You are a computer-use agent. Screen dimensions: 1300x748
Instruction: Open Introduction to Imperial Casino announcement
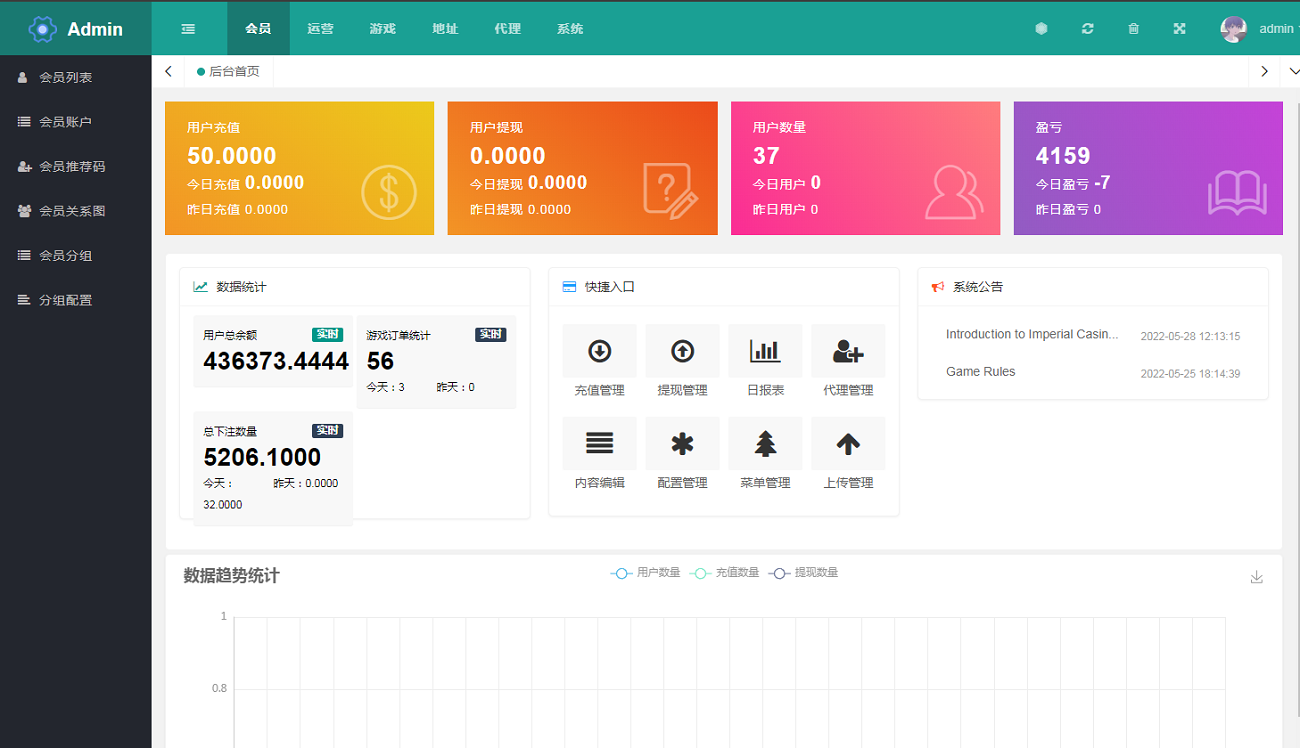click(x=1031, y=335)
